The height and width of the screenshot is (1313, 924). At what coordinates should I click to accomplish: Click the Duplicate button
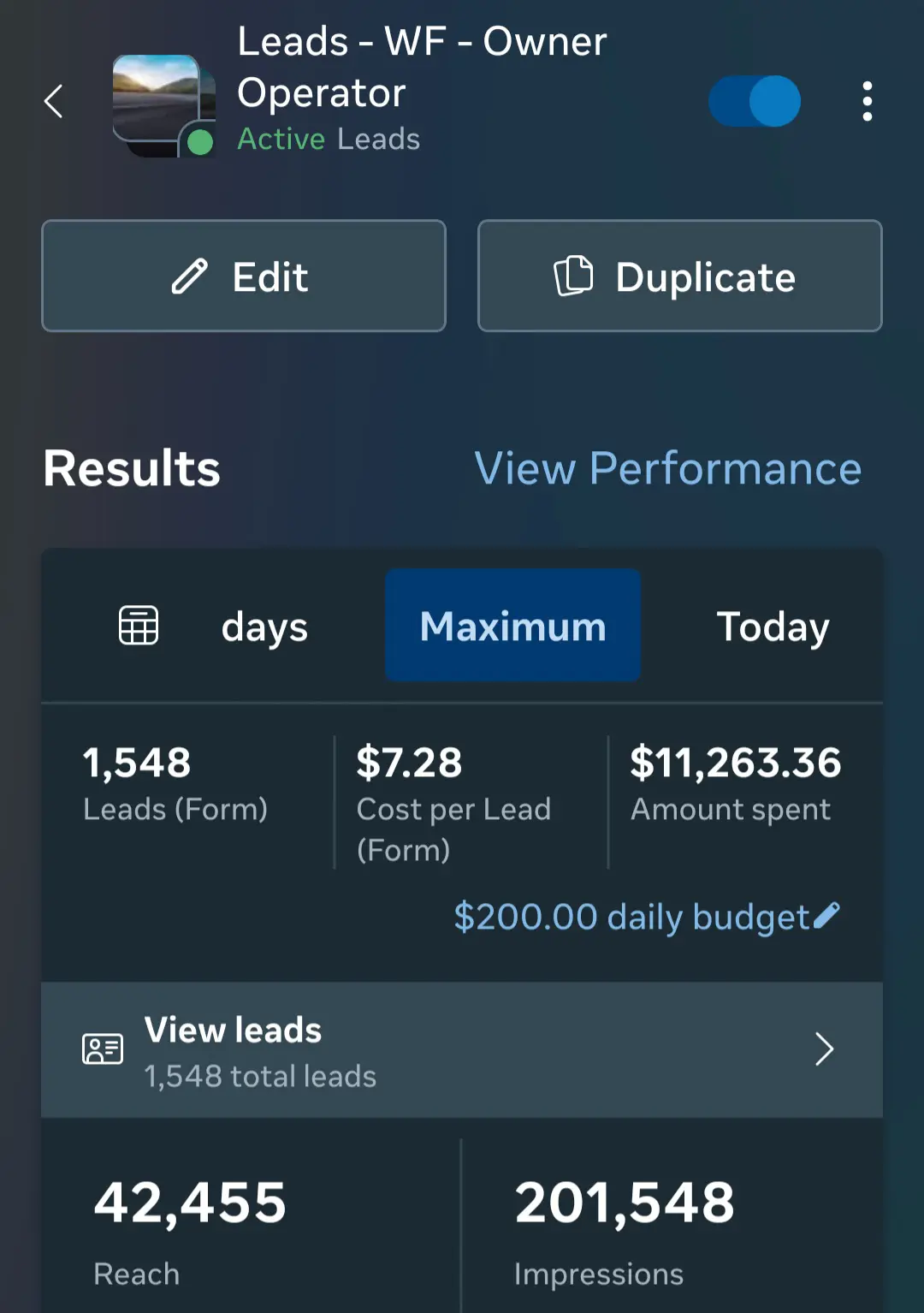point(679,276)
